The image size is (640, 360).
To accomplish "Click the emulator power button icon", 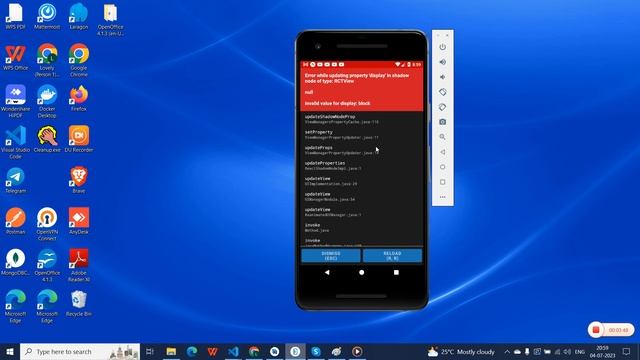I will click(x=442, y=47).
